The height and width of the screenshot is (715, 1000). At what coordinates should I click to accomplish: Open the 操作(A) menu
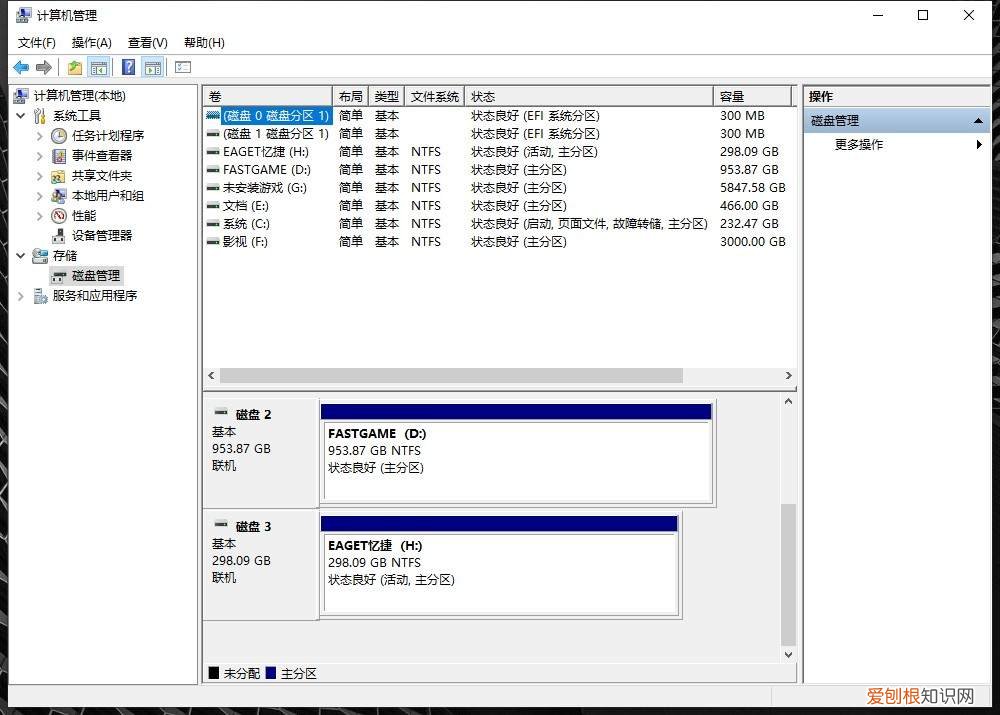tap(91, 43)
